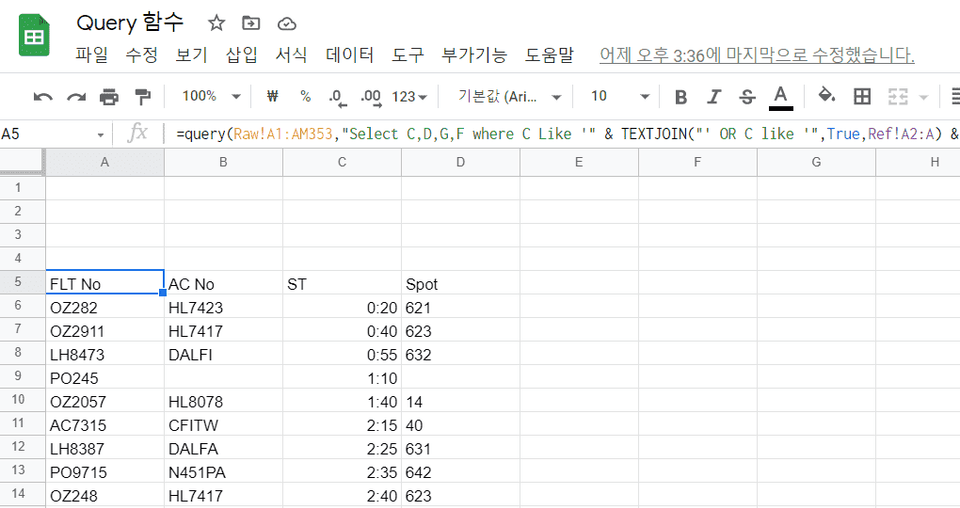Open last edit history link
This screenshot has width=960, height=508.
(x=757, y=55)
